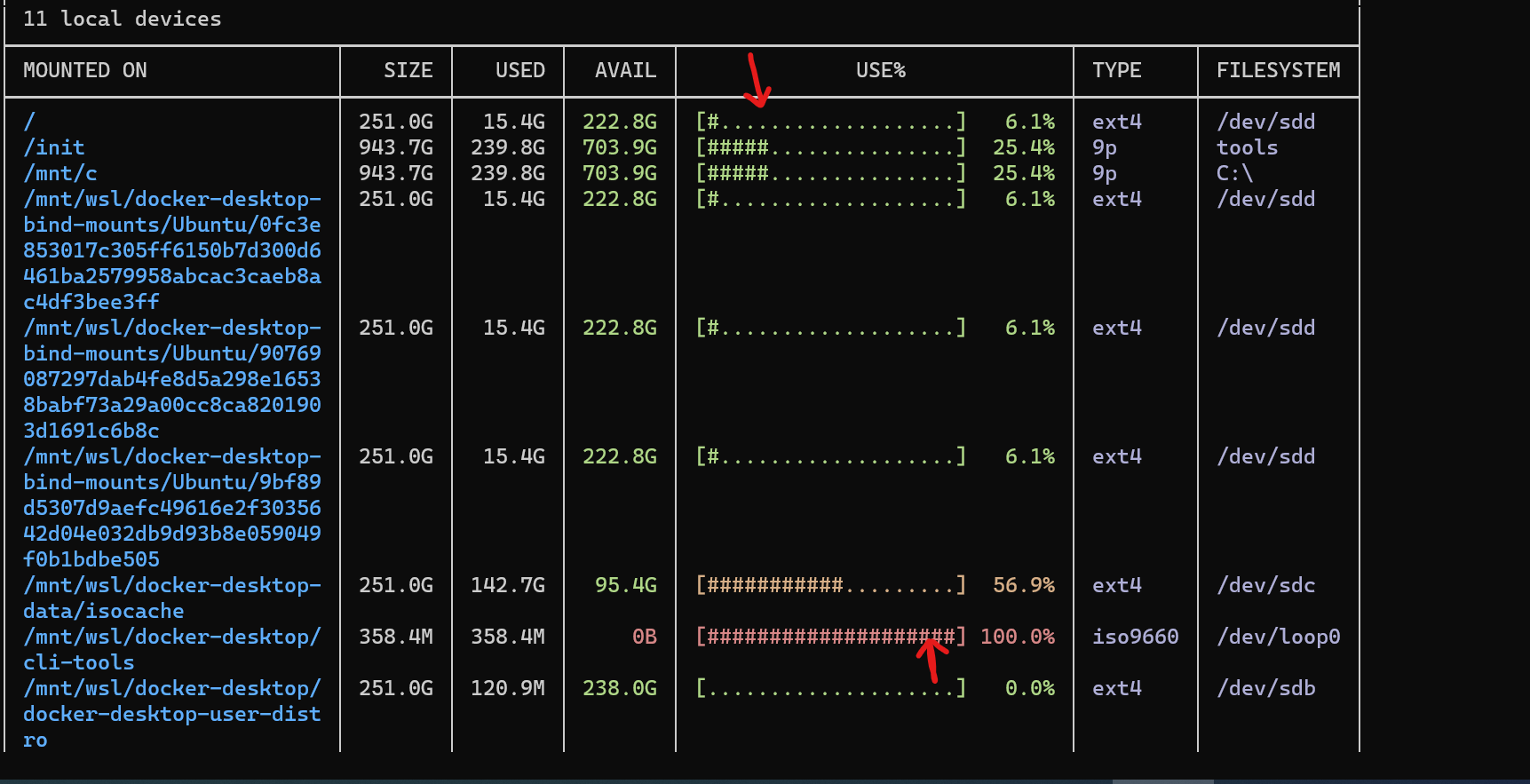Click the ext4 type in the isocache row
The image size is (1530, 784).
tap(1117, 585)
